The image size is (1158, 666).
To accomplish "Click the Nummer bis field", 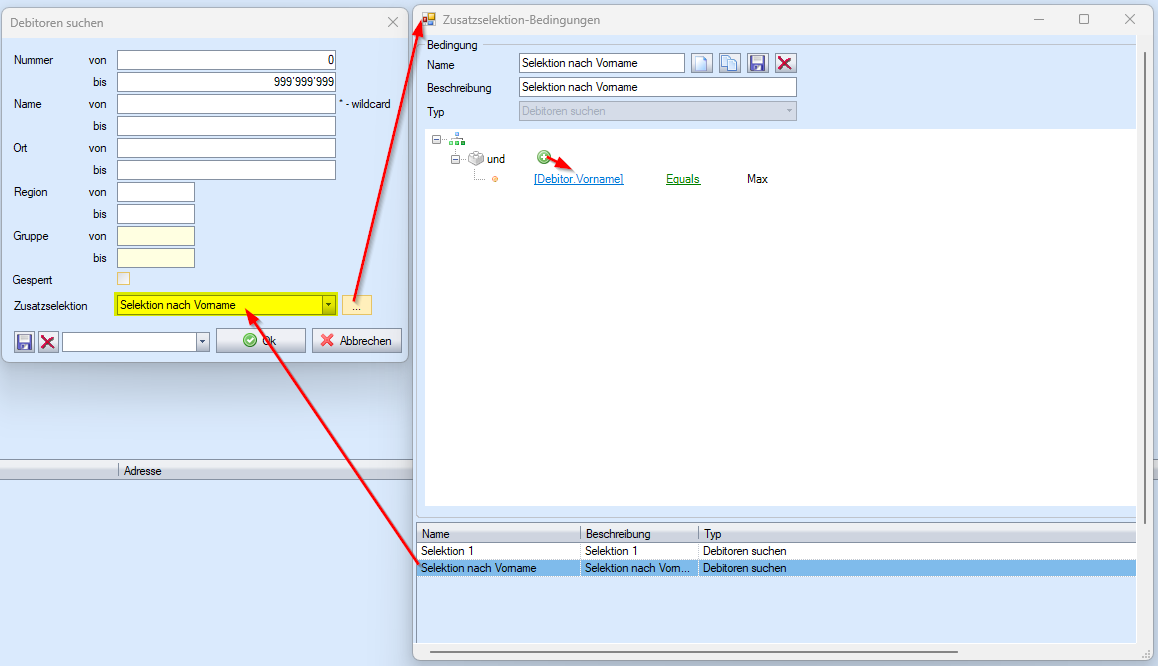I will 226,82.
